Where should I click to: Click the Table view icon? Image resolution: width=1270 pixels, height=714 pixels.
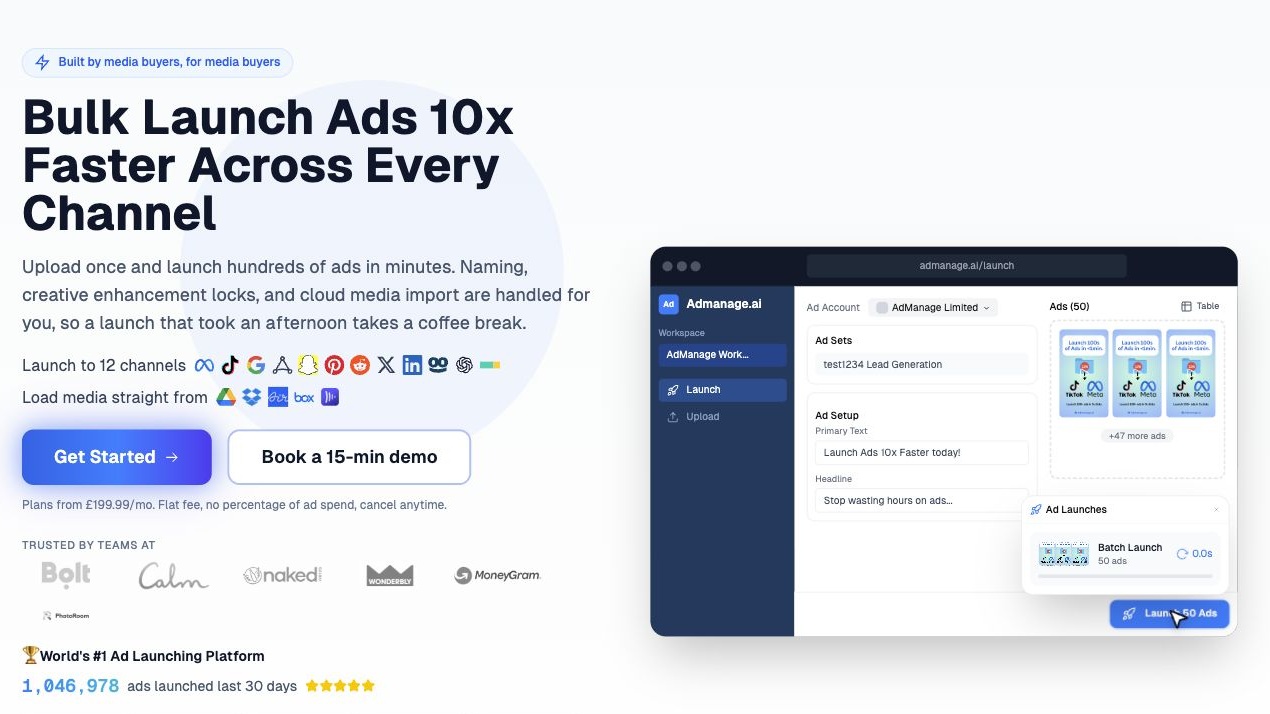[1186, 306]
